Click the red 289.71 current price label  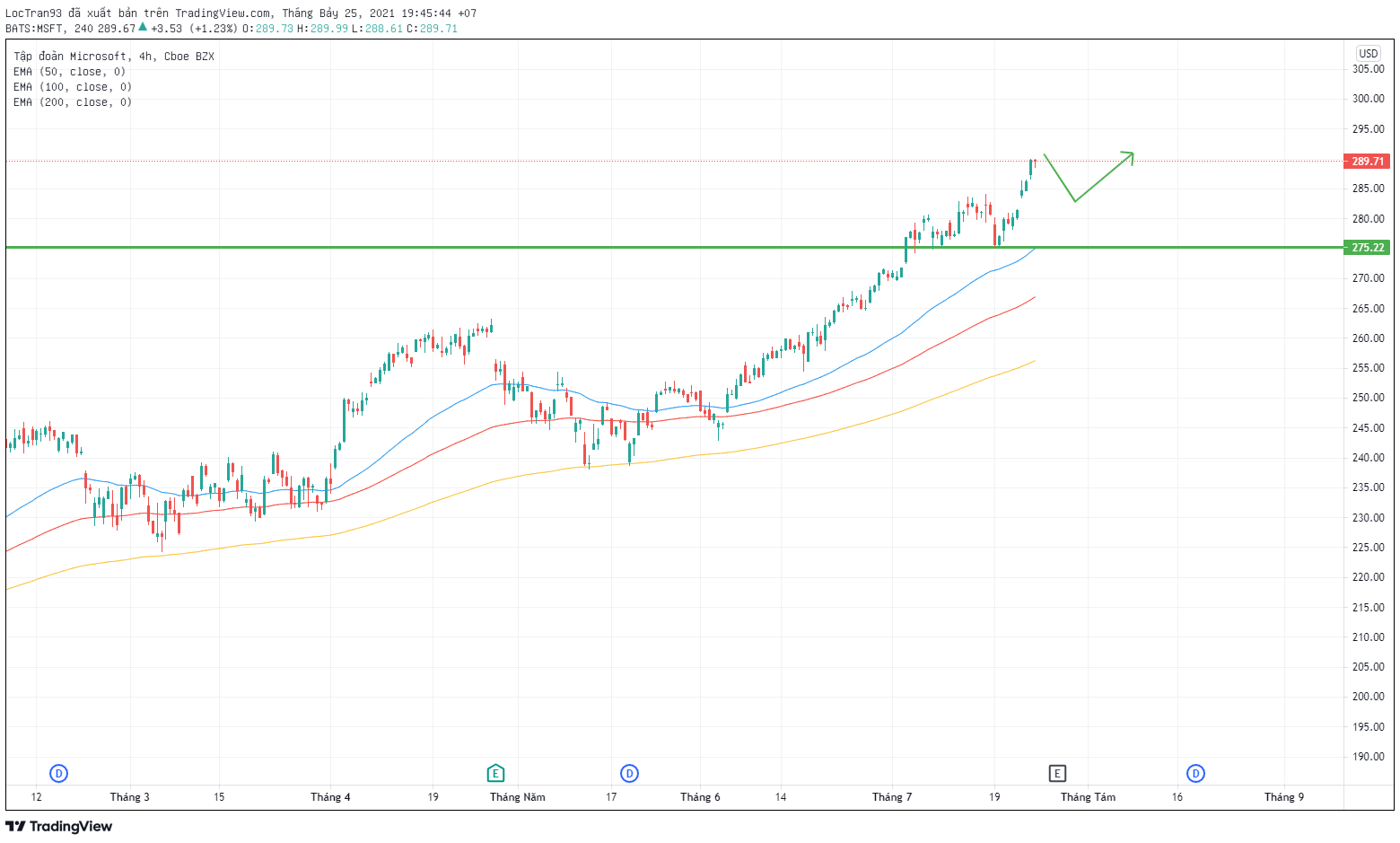[x=1368, y=162]
